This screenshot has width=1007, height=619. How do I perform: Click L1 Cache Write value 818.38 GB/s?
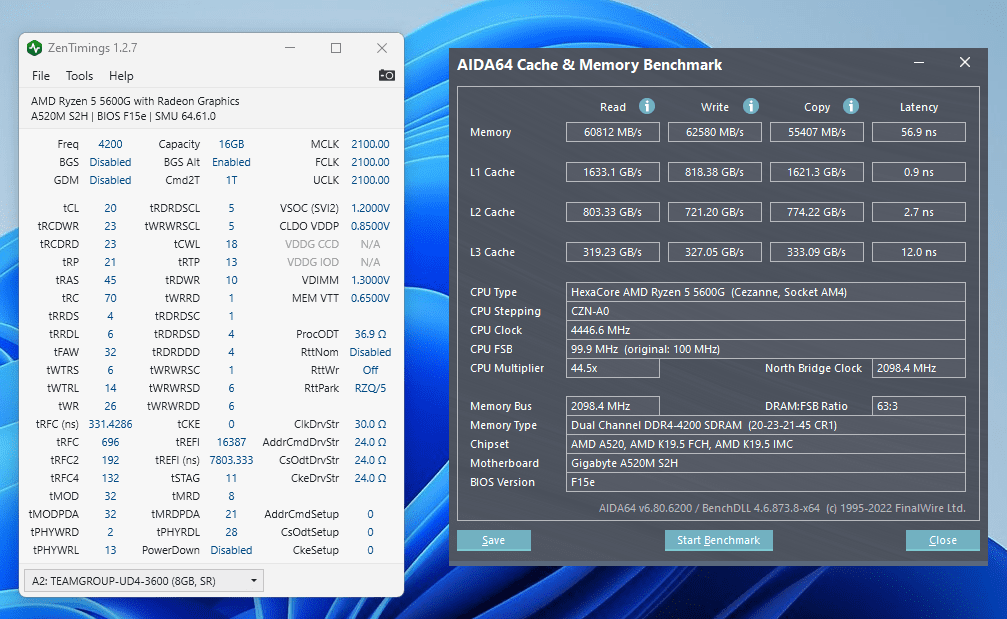click(715, 172)
